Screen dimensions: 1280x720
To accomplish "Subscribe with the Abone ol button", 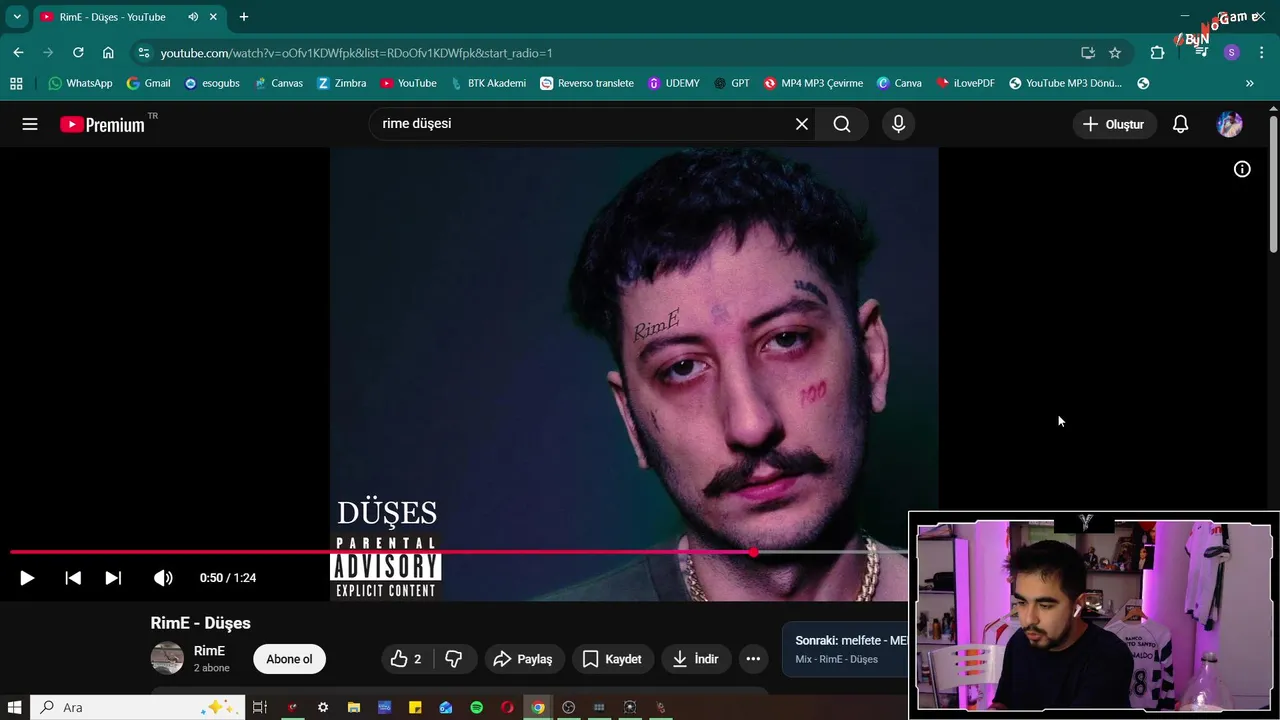I will (x=289, y=659).
